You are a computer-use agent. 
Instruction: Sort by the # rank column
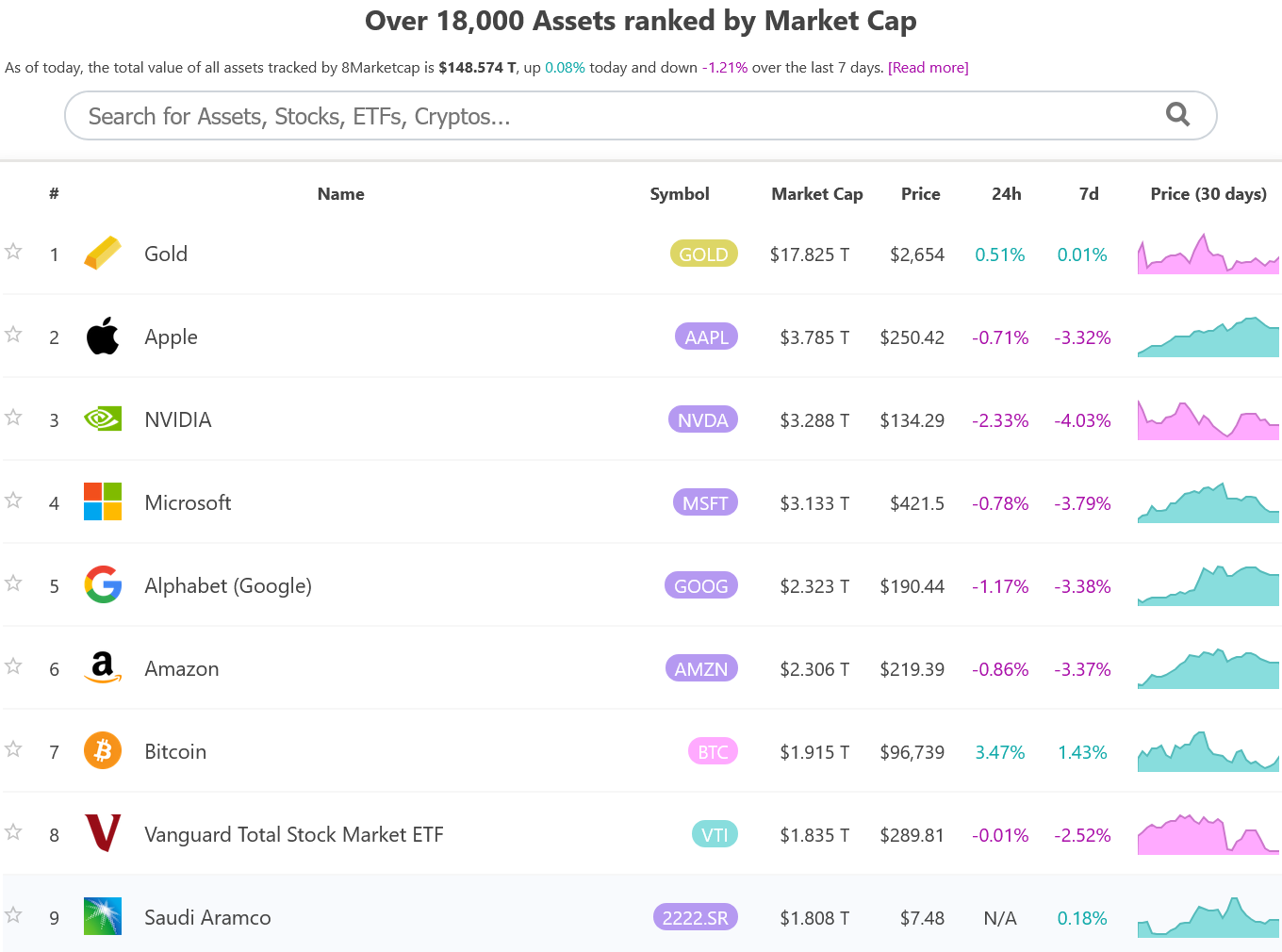54,193
